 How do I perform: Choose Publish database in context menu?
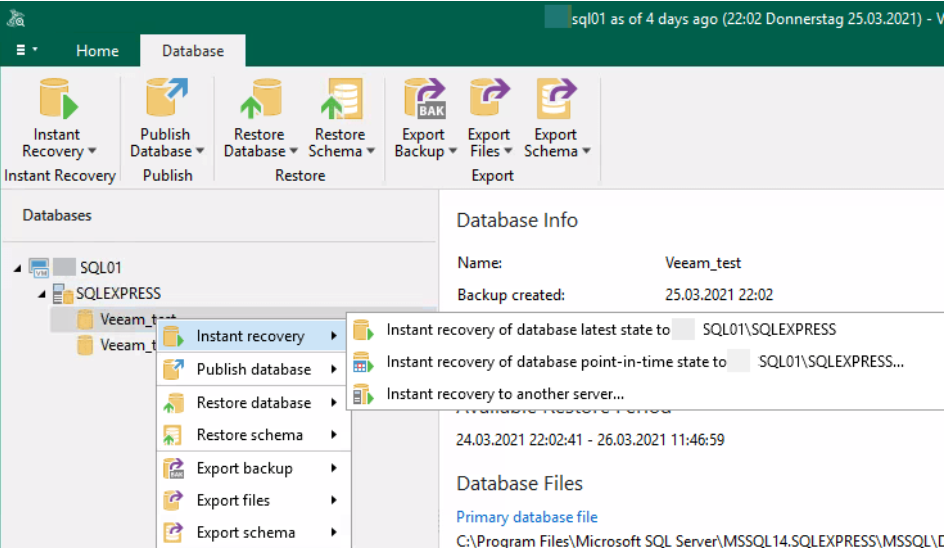254,369
